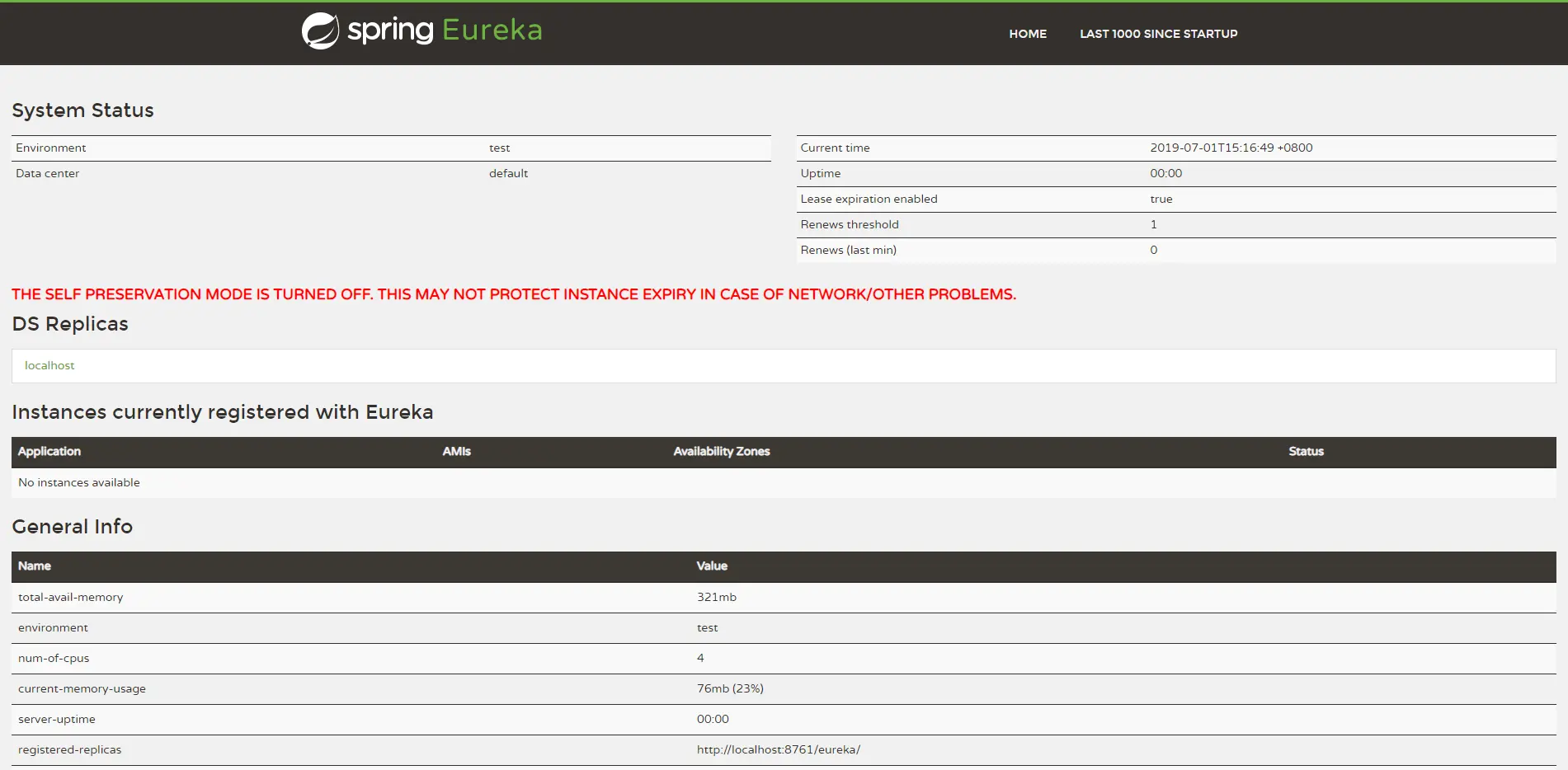Select the total-avail-memory row name
This screenshot has width=1568, height=770.
(x=70, y=597)
